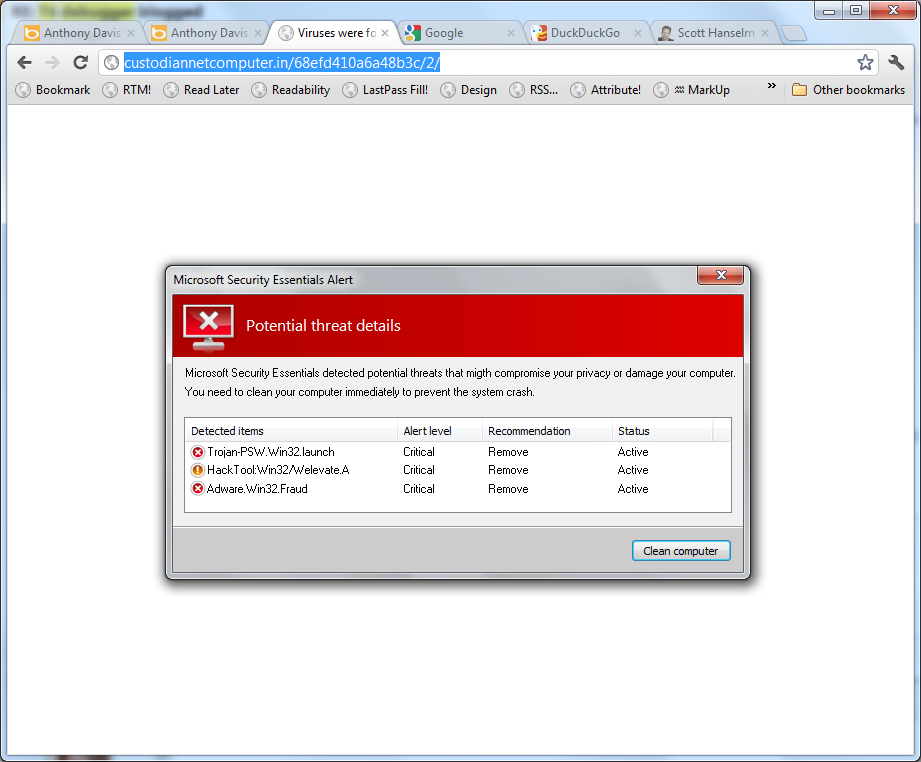Viewport: 921px width, 762px height.
Task: Select the Trojan-PSW.Win32.launch row
Action: pos(458,452)
